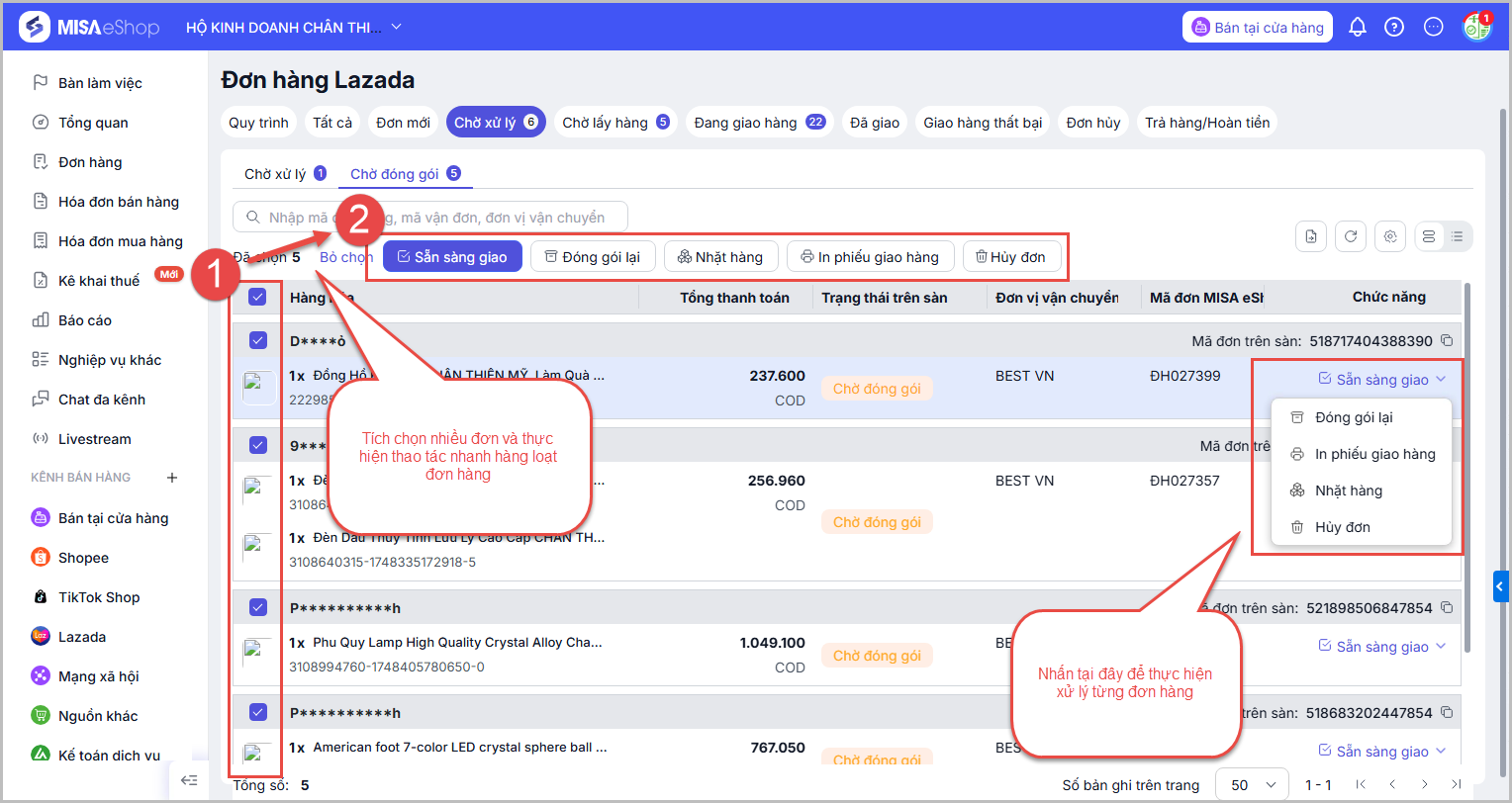Choose Nhặt hàng in the row dropdown menu
This screenshot has height=803, width=1512.
[x=1361, y=491]
